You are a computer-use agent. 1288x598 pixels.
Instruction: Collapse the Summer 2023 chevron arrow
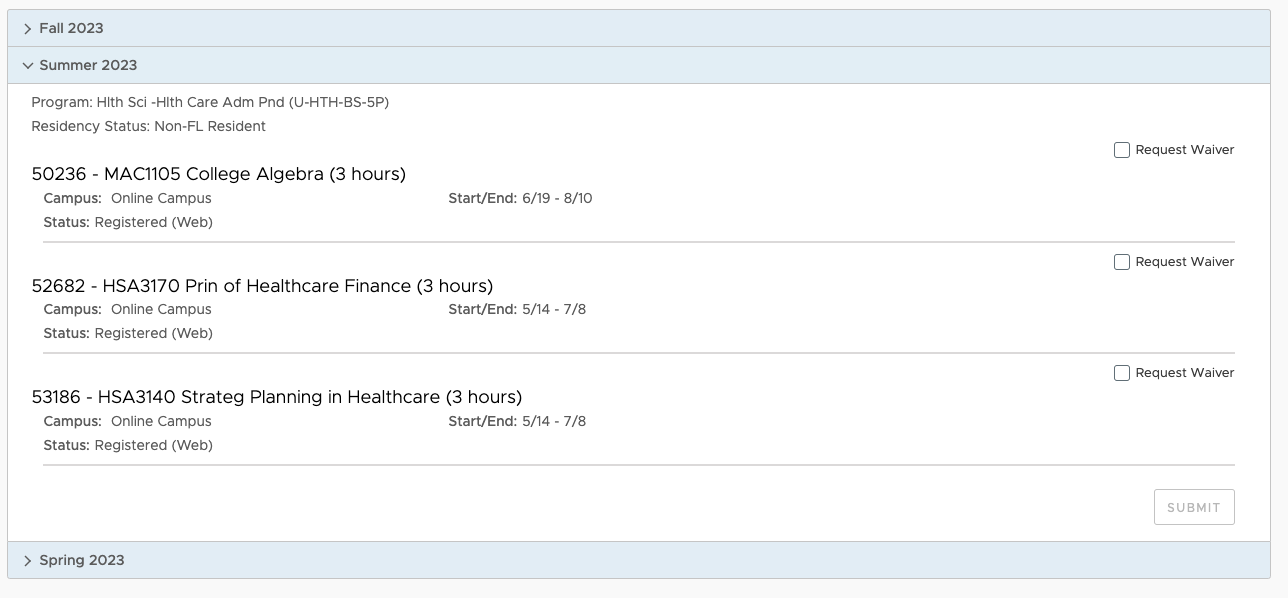click(27, 66)
